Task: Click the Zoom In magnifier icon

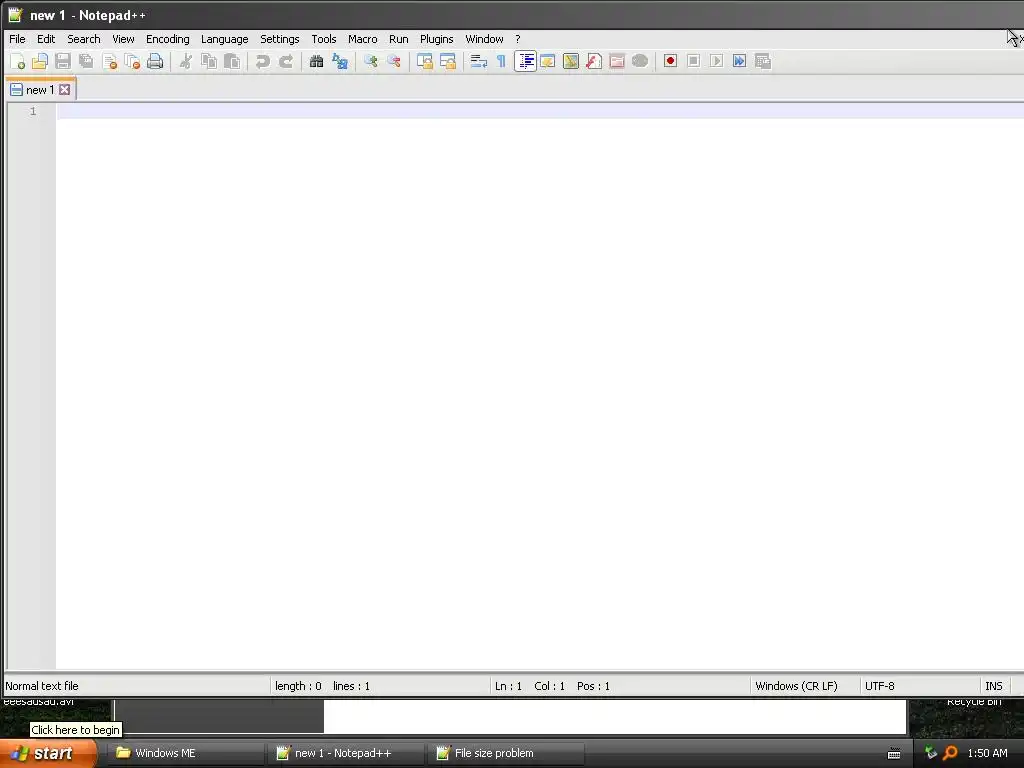Action: (371, 61)
